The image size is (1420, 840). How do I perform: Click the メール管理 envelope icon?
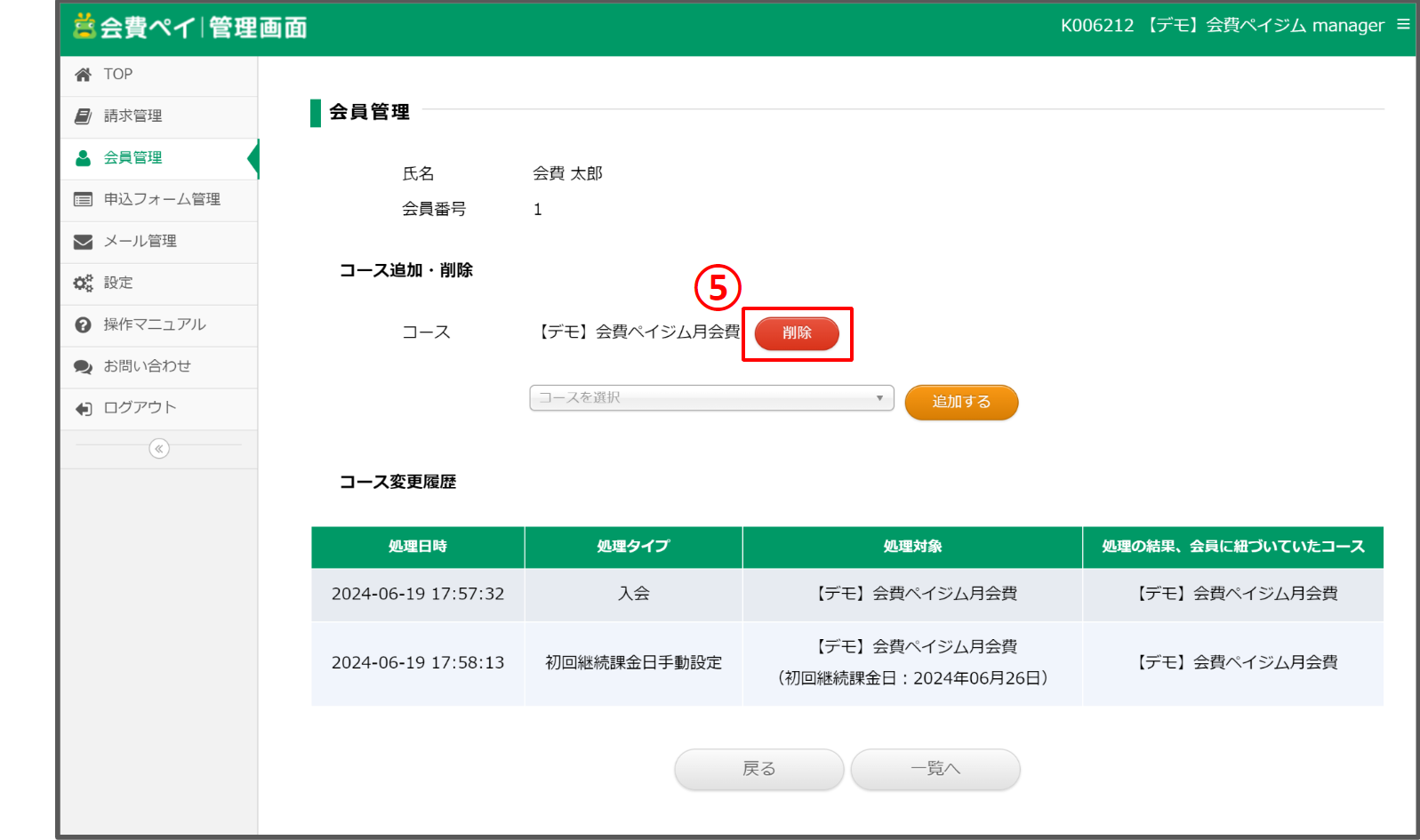pyautogui.click(x=83, y=242)
